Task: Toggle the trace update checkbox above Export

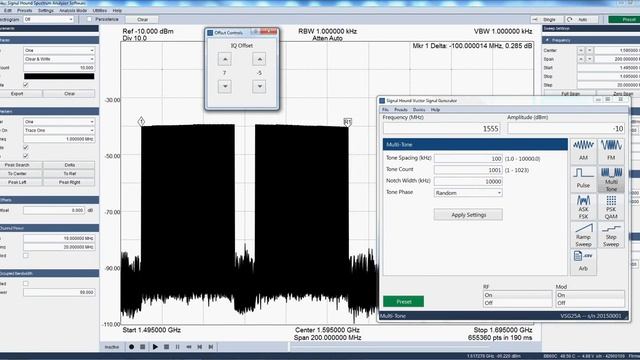Action: [26, 85]
